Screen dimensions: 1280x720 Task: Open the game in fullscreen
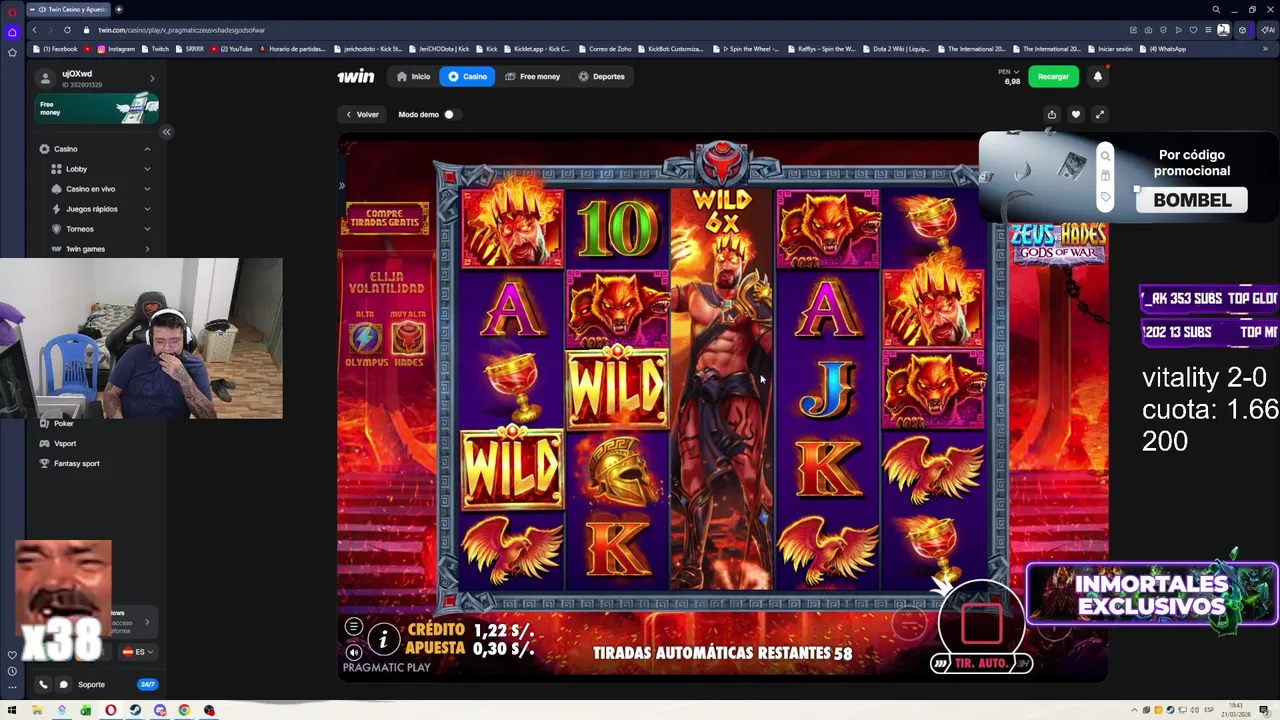click(1100, 114)
